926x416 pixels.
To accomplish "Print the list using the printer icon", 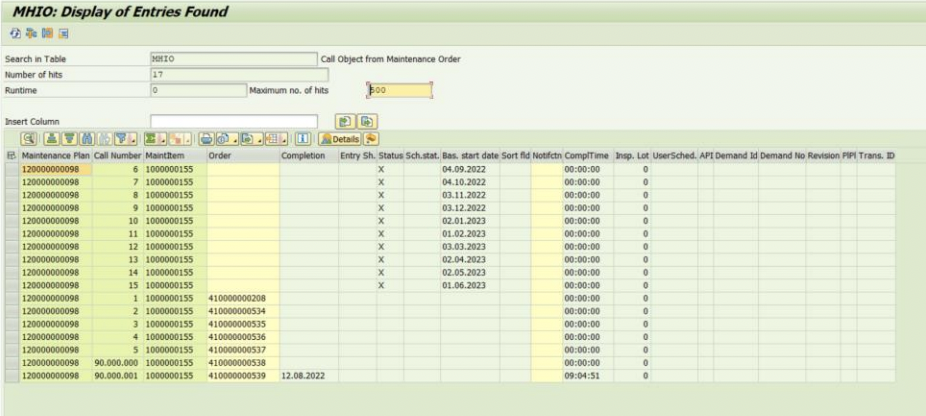I will (205, 139).
